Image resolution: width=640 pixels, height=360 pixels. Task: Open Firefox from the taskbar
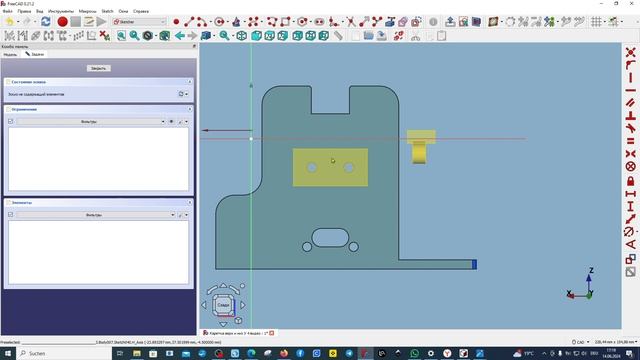click(x=284, y=353)
